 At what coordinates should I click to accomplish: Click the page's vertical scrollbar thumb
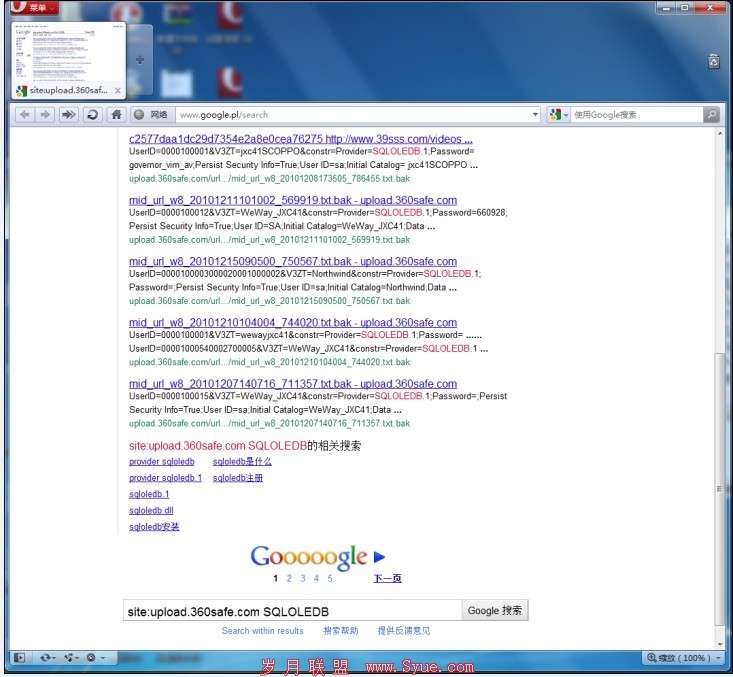coord(719,489)
